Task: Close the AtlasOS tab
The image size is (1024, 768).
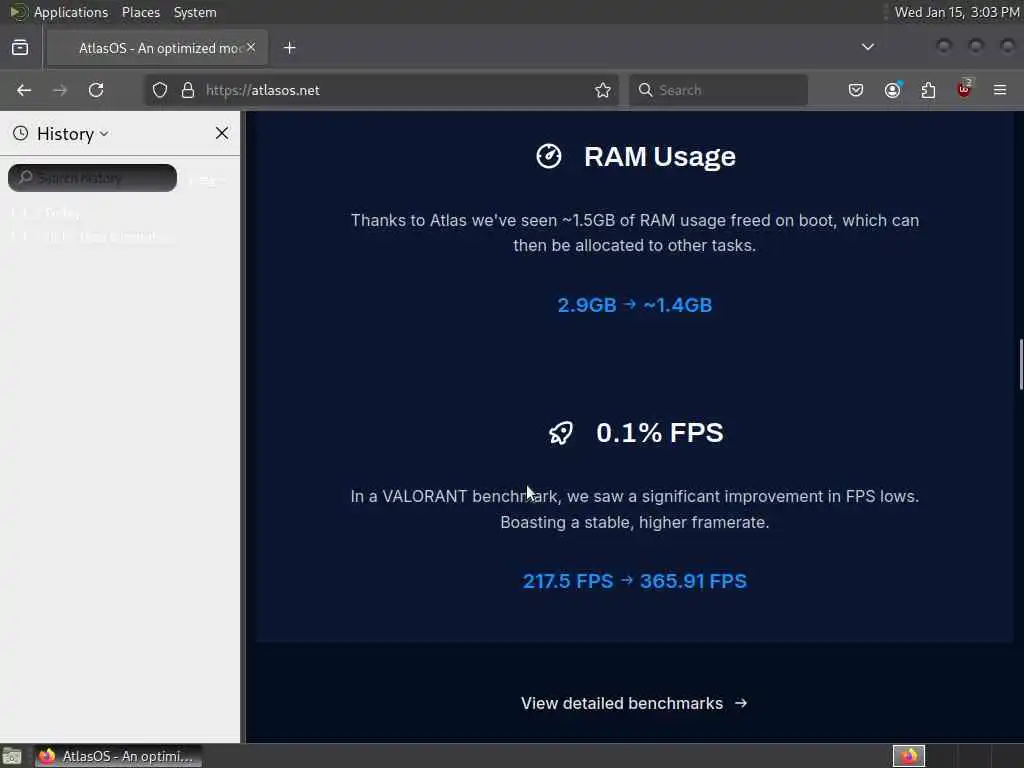Action: click(251, 47)
